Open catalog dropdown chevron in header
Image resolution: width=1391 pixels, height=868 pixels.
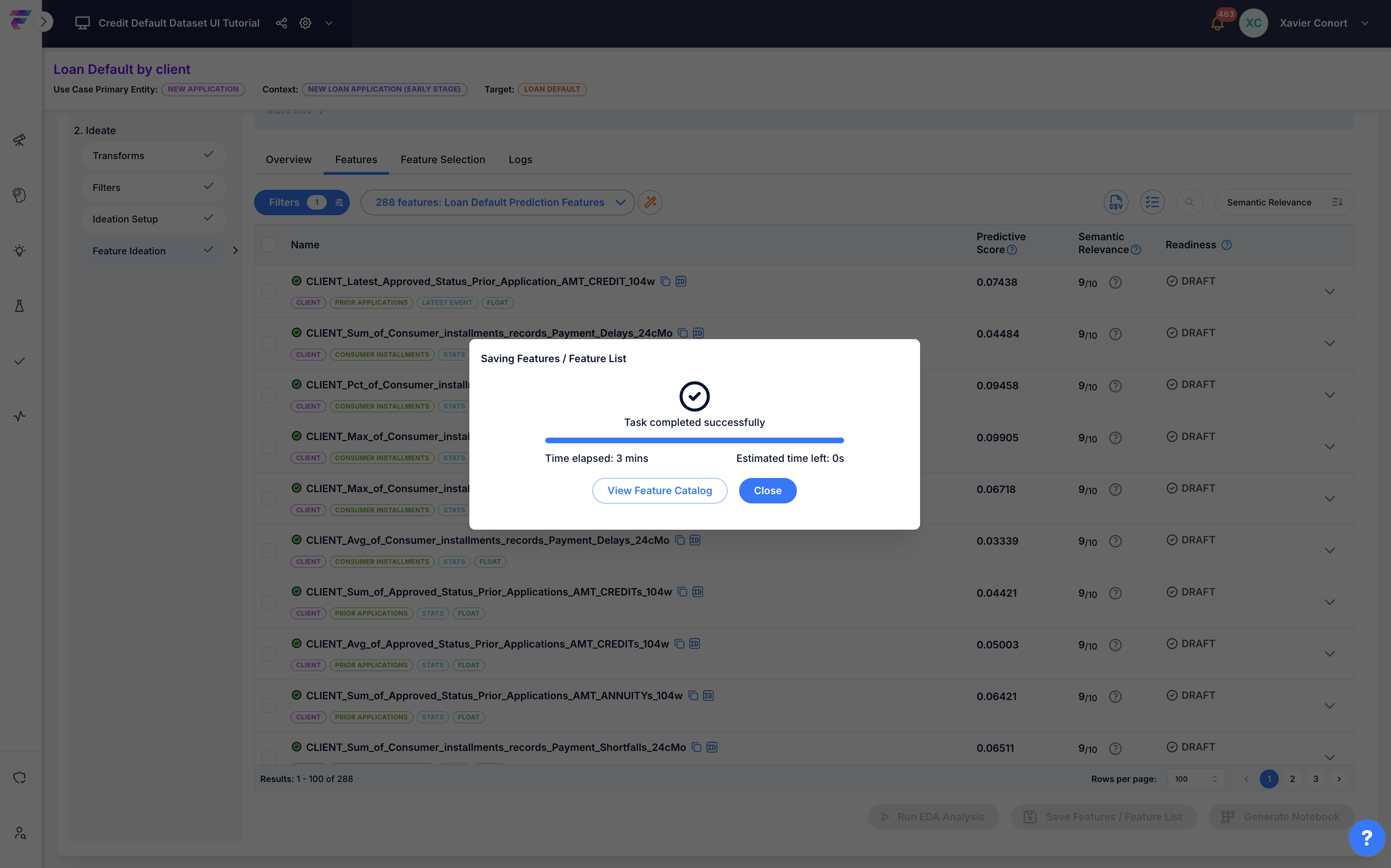click(x=329, y=23)
